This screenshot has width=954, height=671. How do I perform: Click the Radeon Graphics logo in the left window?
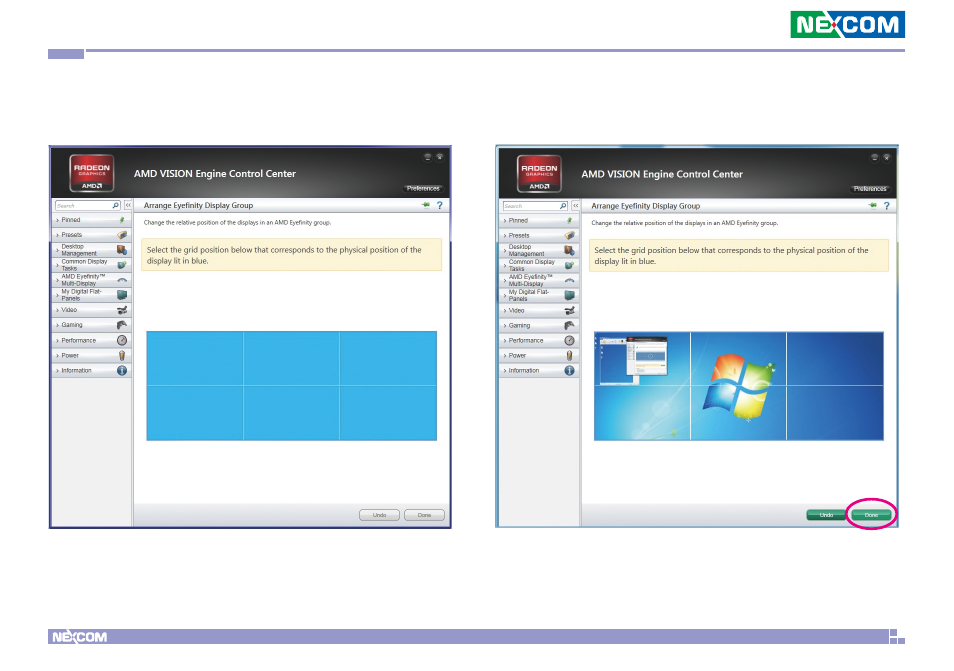pyautogui.click(x=92, y=173)
